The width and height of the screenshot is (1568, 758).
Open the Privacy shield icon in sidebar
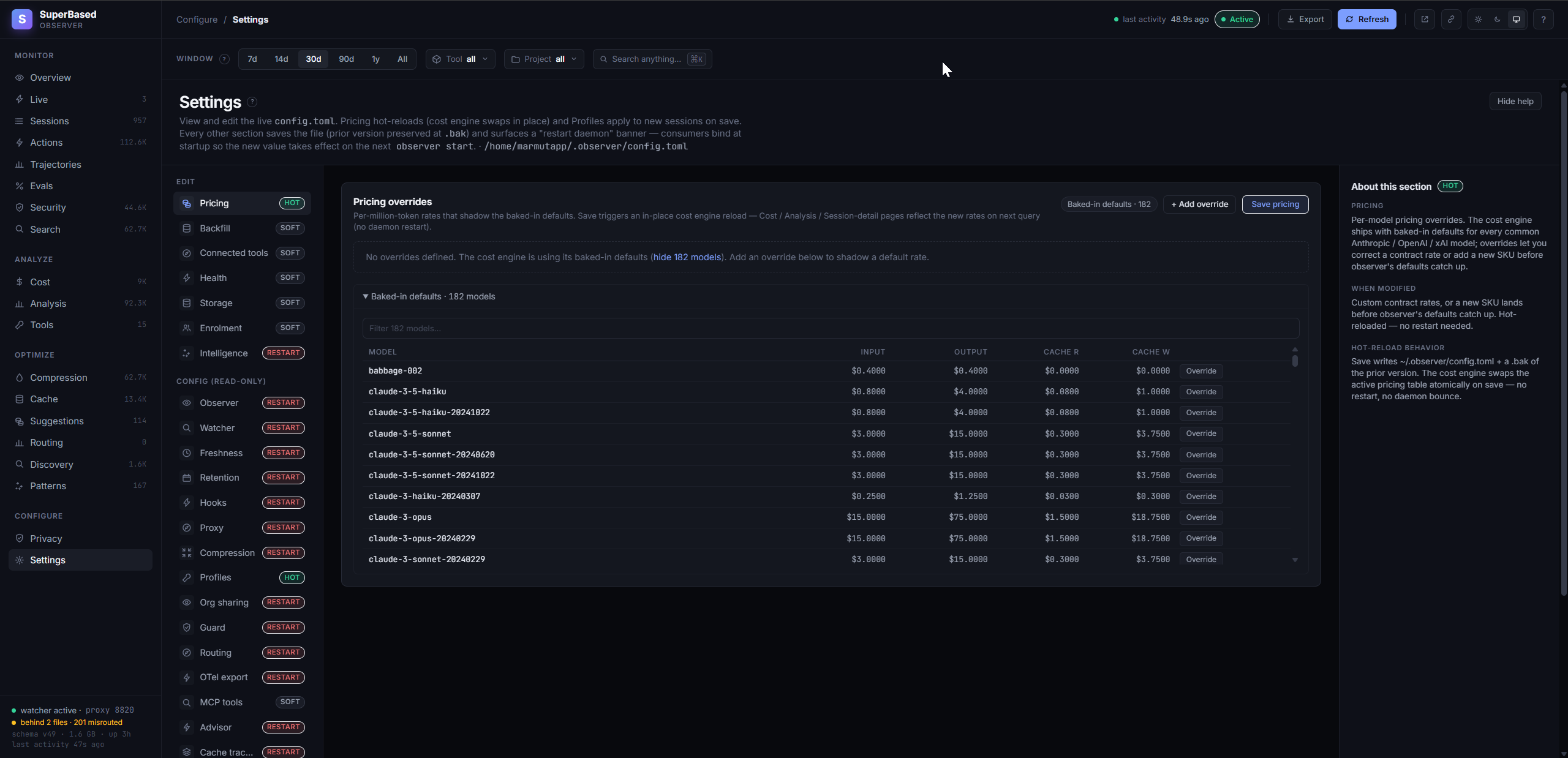click(20, 539)
